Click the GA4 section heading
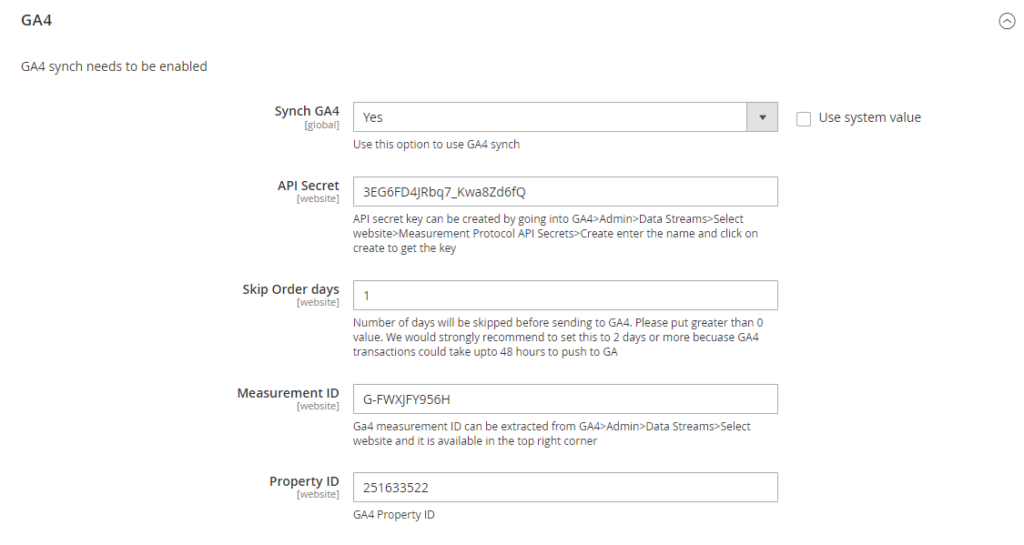 coord(37,20)
